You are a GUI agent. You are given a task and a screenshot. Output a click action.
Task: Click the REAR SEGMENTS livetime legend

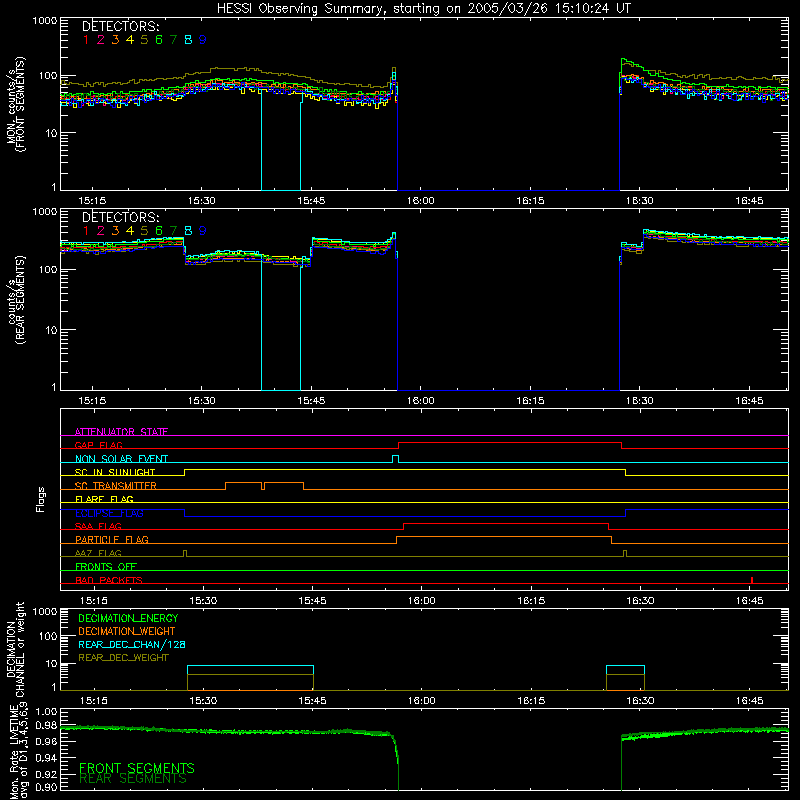tap(133, 779)
